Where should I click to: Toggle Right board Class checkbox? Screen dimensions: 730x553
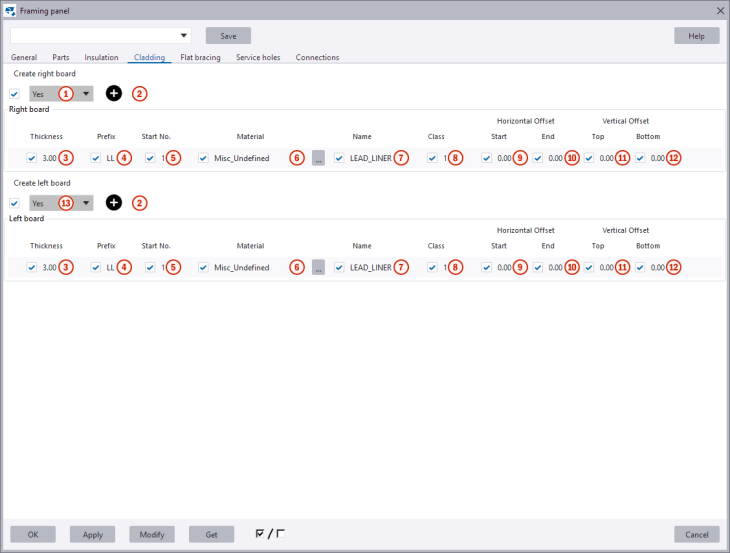pyautogui.click(x=433, y=158)
